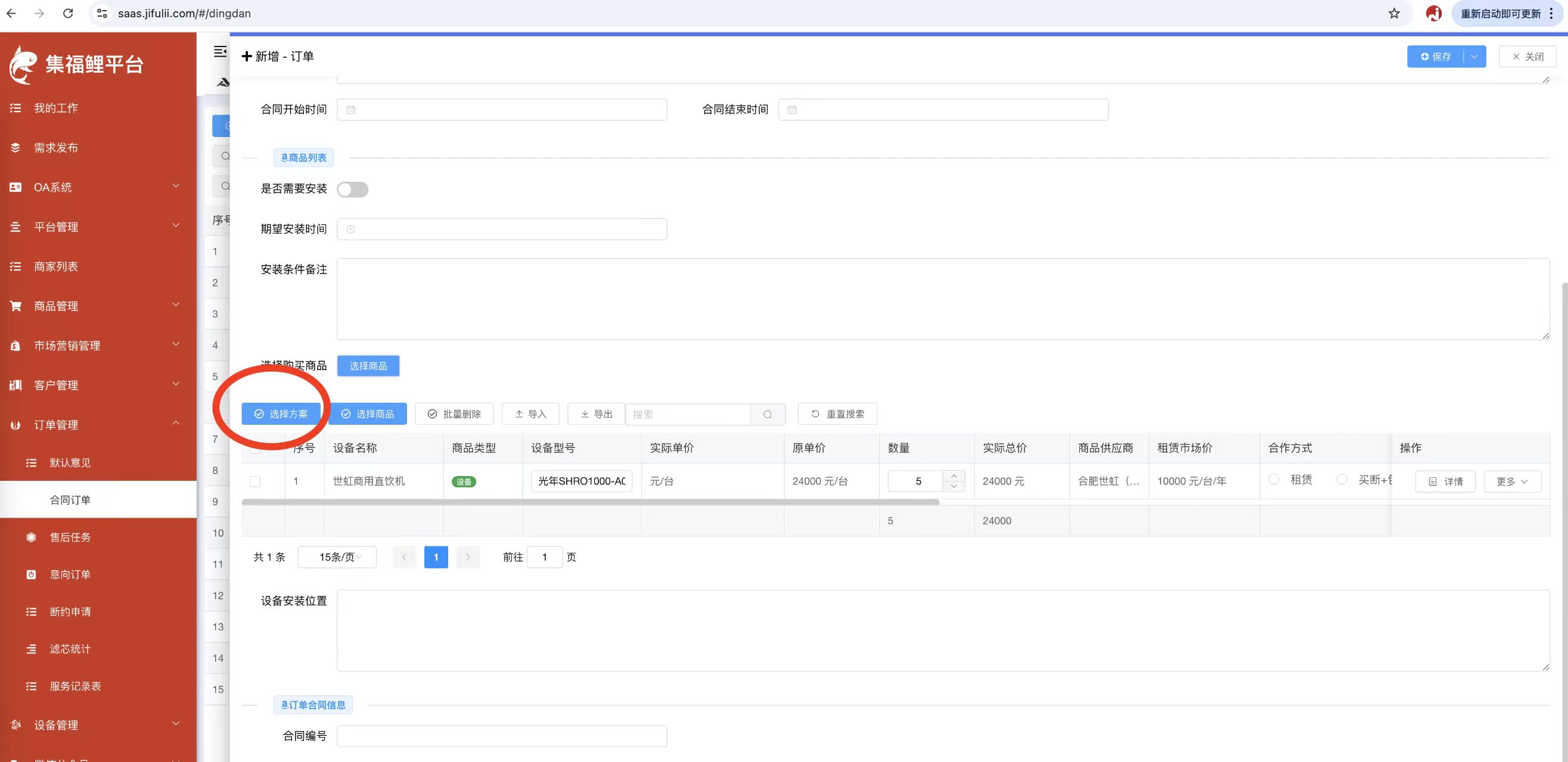Click the 售后任务 badge icon
Image resolution: width=1568 pixels, height=762 pixels.
click(31, 537)
